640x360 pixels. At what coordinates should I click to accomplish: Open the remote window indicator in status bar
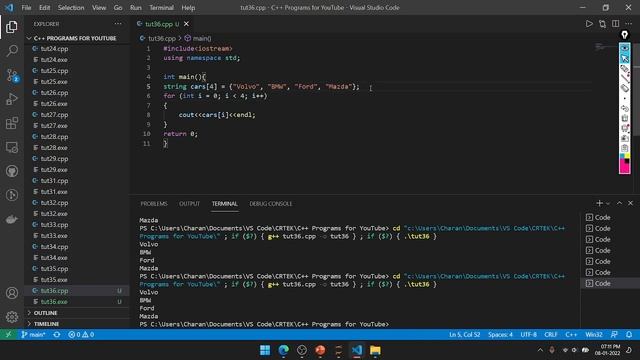coord(9,335)
